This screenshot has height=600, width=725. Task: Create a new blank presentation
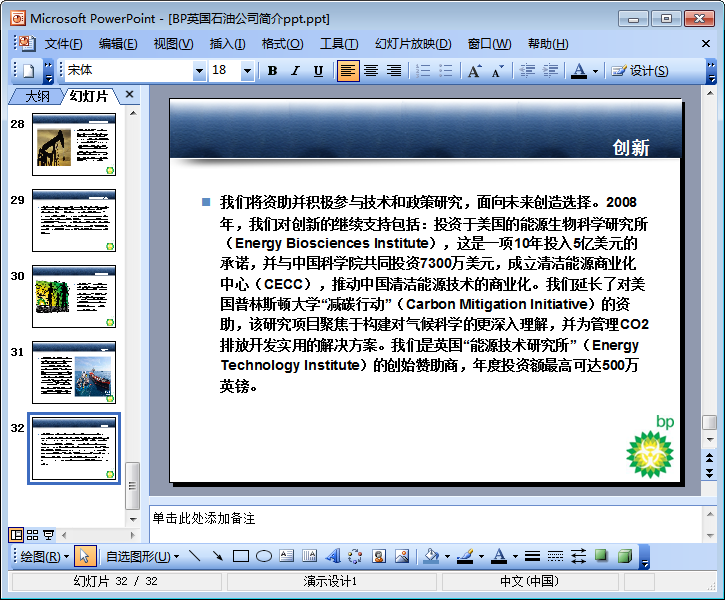[x=29, y=71]
